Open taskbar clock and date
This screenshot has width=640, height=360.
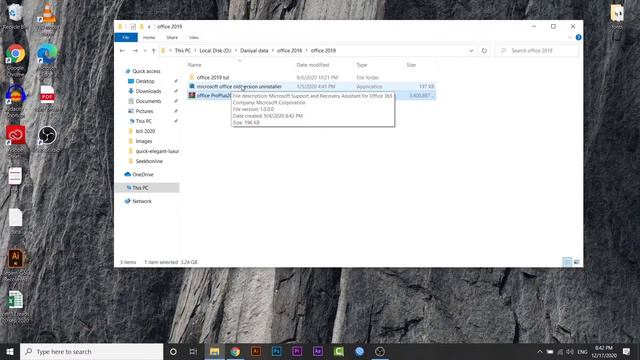tap(604, 351)
